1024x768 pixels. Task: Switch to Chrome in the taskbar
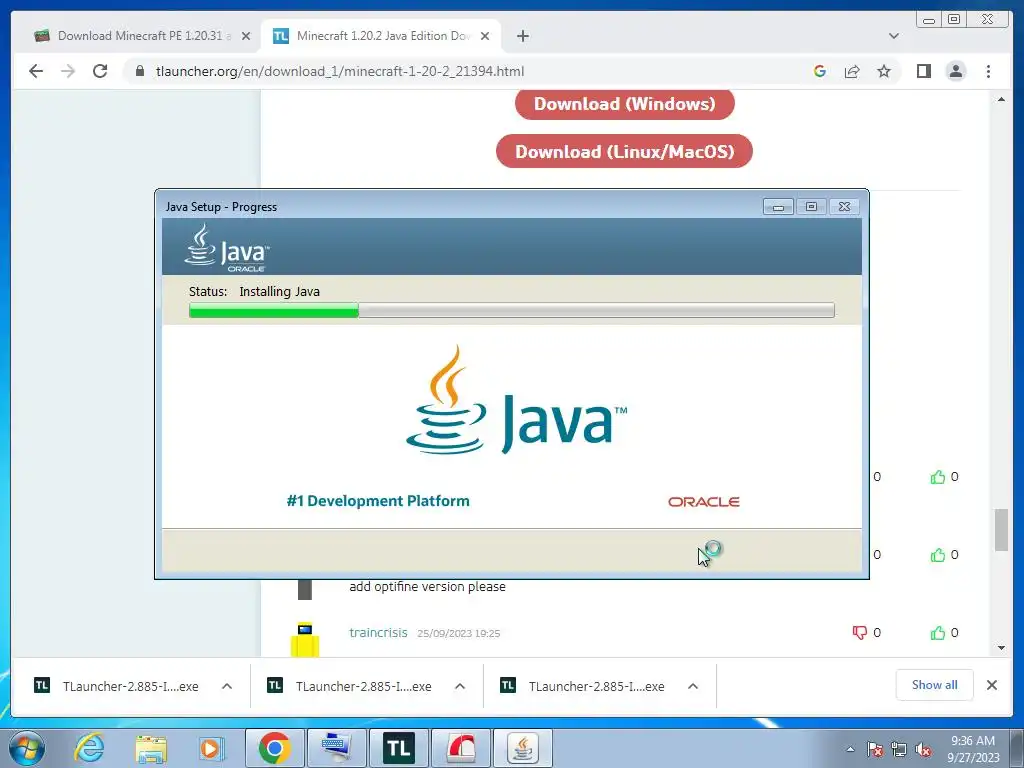point(274,748)
